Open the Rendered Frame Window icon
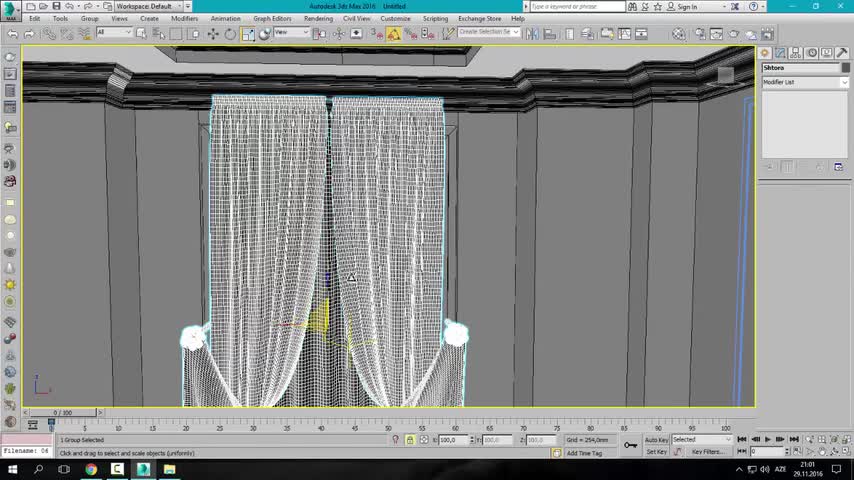 (716, 34)
